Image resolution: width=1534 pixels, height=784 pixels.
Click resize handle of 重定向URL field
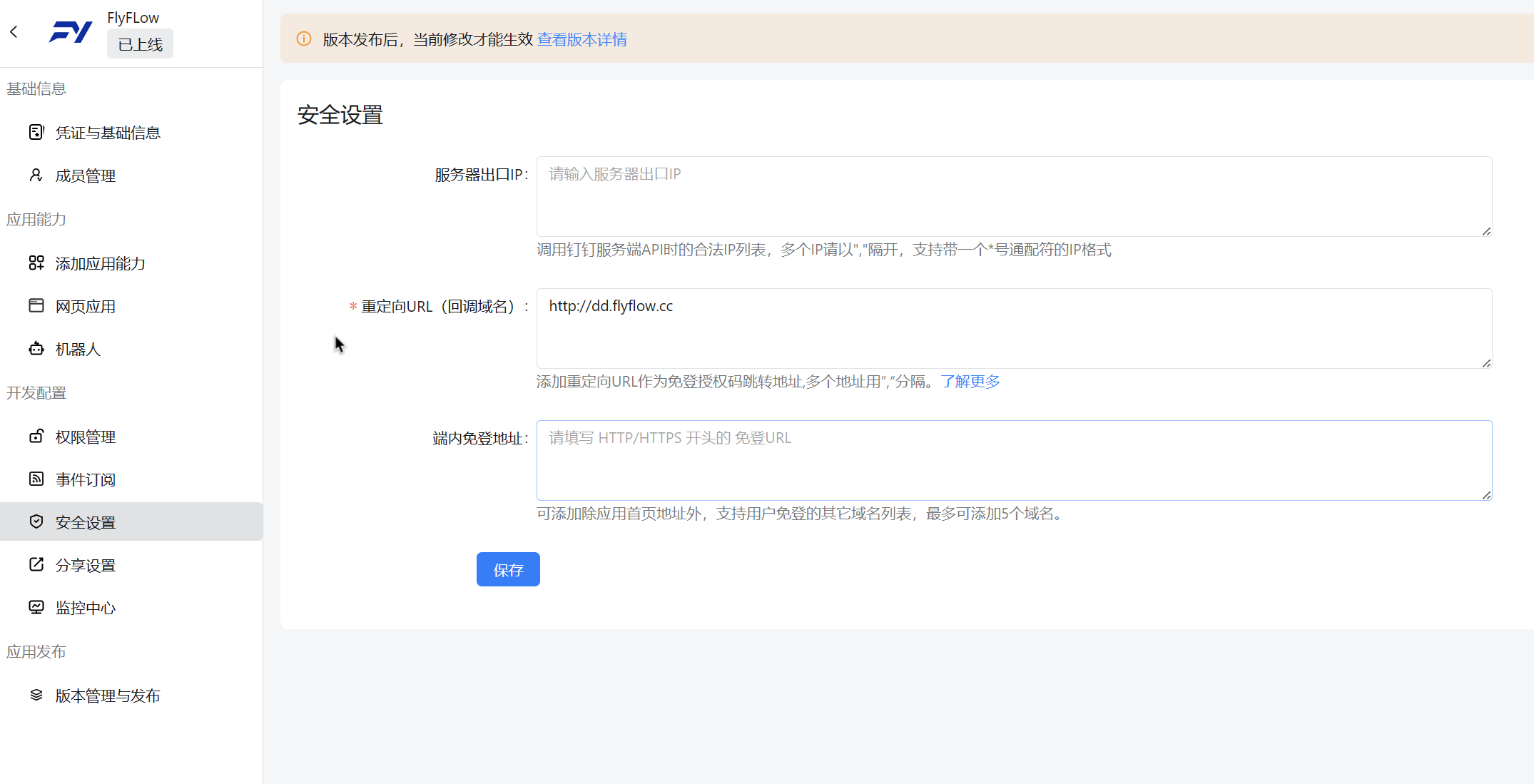click(1486, 363)
